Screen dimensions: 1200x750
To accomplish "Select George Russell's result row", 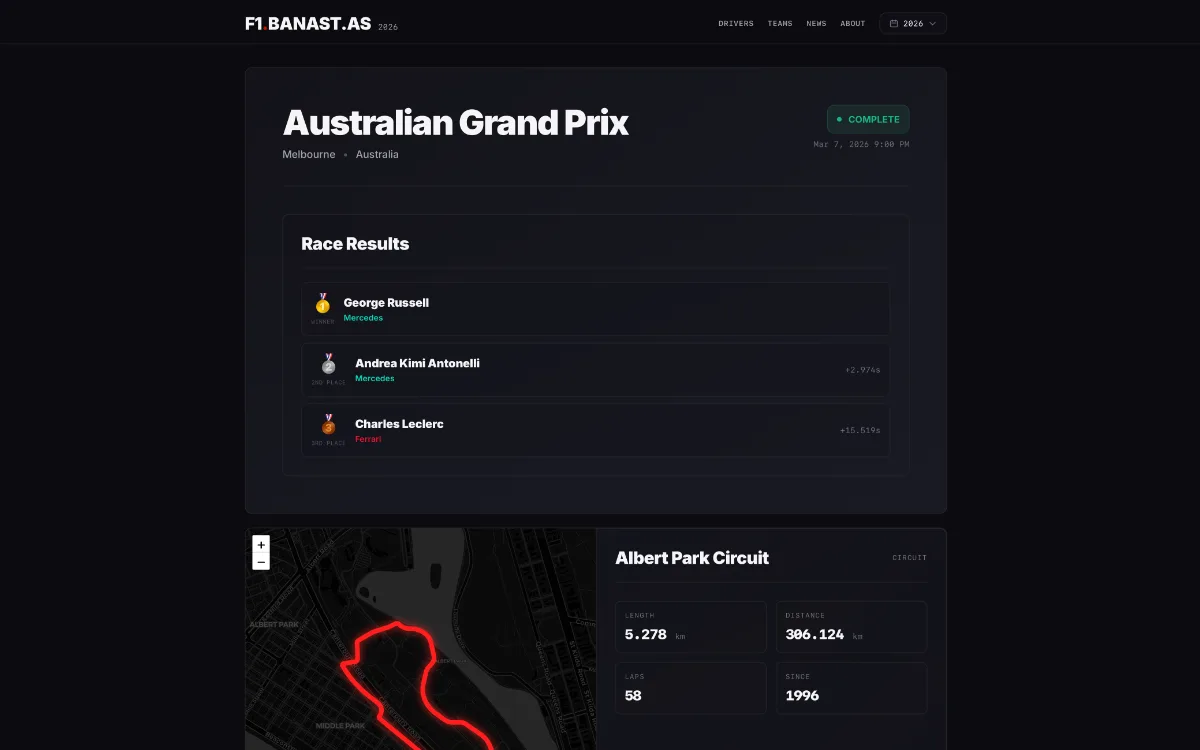I will point(596,308).
